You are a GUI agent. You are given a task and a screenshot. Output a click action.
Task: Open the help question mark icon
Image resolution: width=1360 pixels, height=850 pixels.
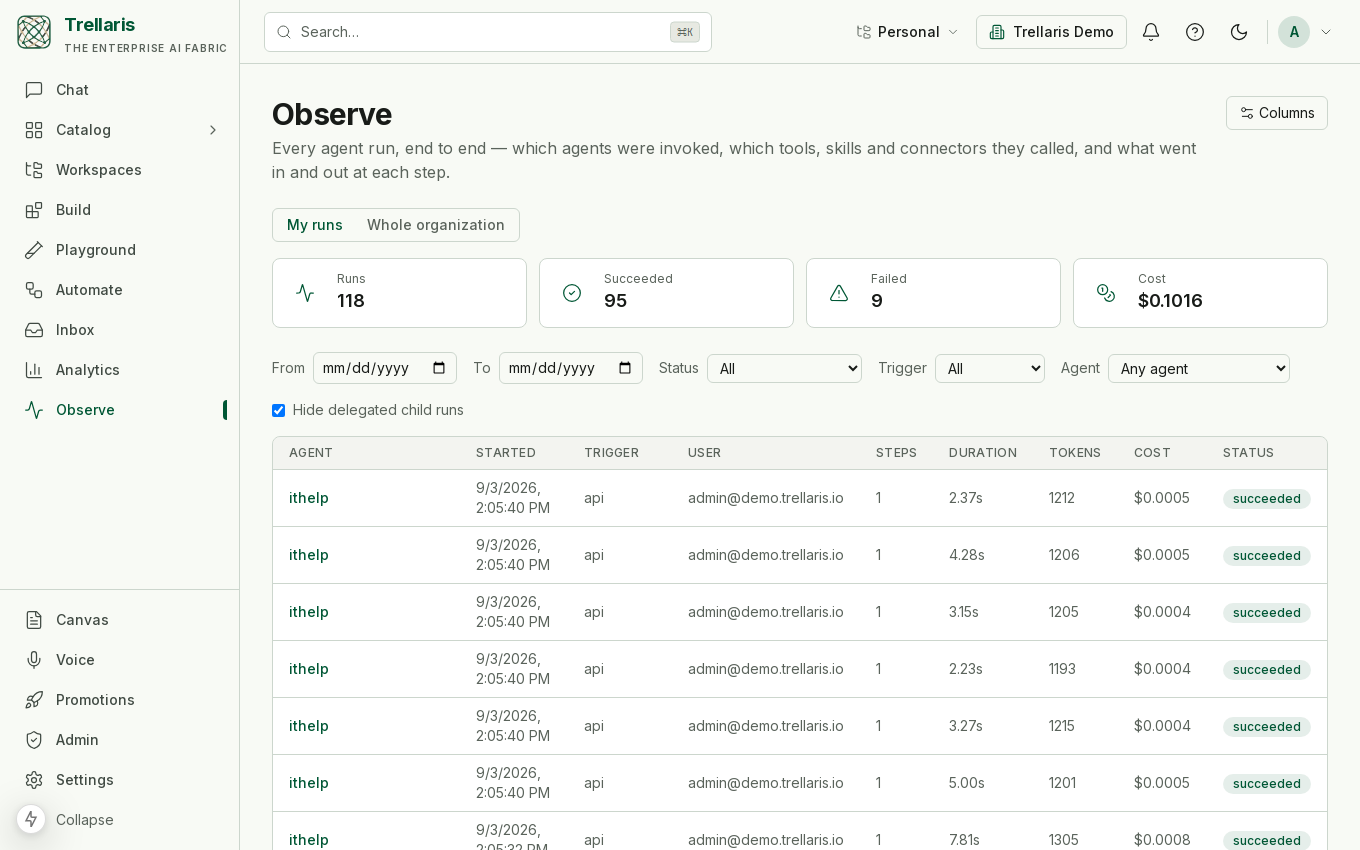coord(1195,32)
